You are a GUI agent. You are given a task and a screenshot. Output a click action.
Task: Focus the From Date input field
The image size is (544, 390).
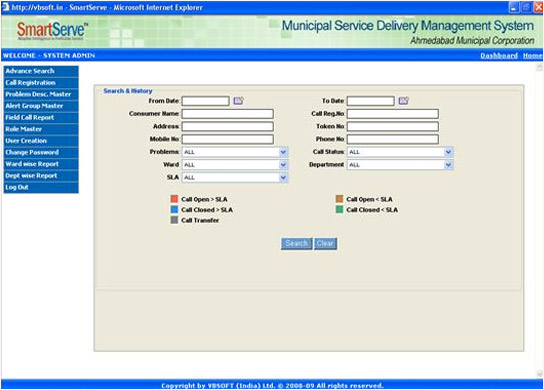(206, 101)
